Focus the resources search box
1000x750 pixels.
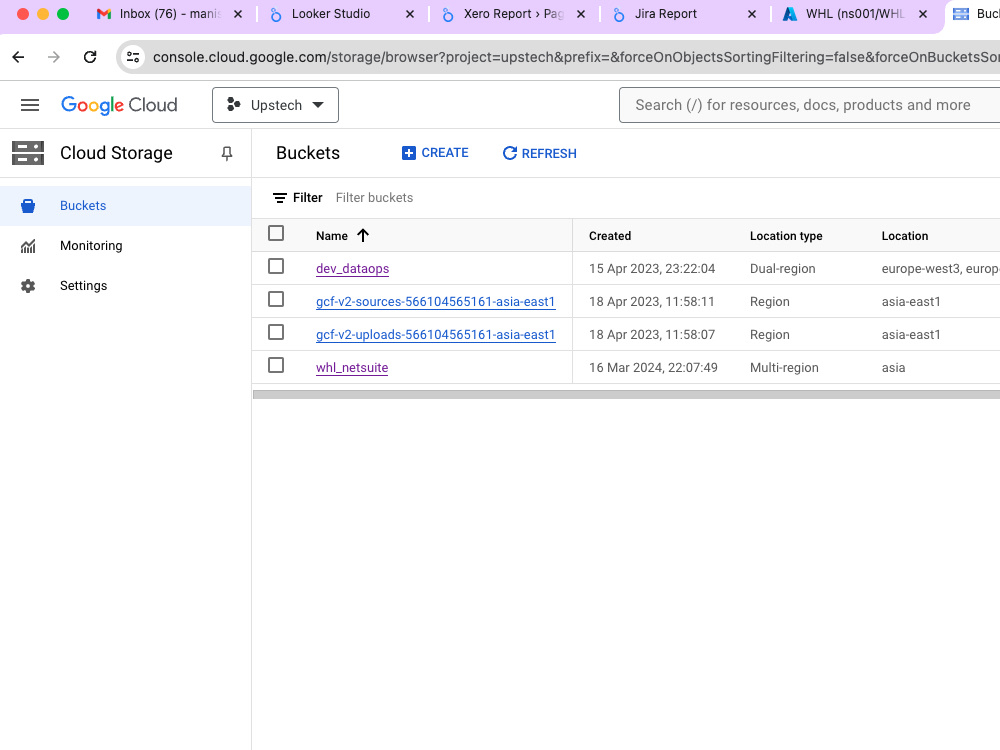810,105
